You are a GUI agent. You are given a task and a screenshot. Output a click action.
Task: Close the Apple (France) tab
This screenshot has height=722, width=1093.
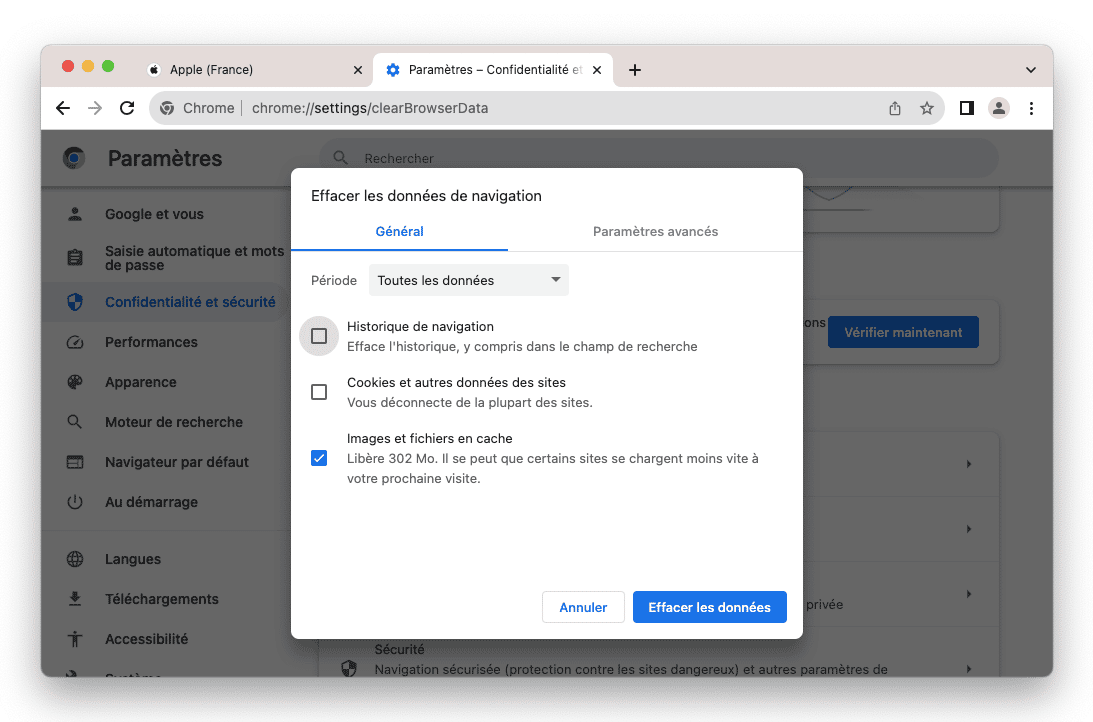point(358,70)
